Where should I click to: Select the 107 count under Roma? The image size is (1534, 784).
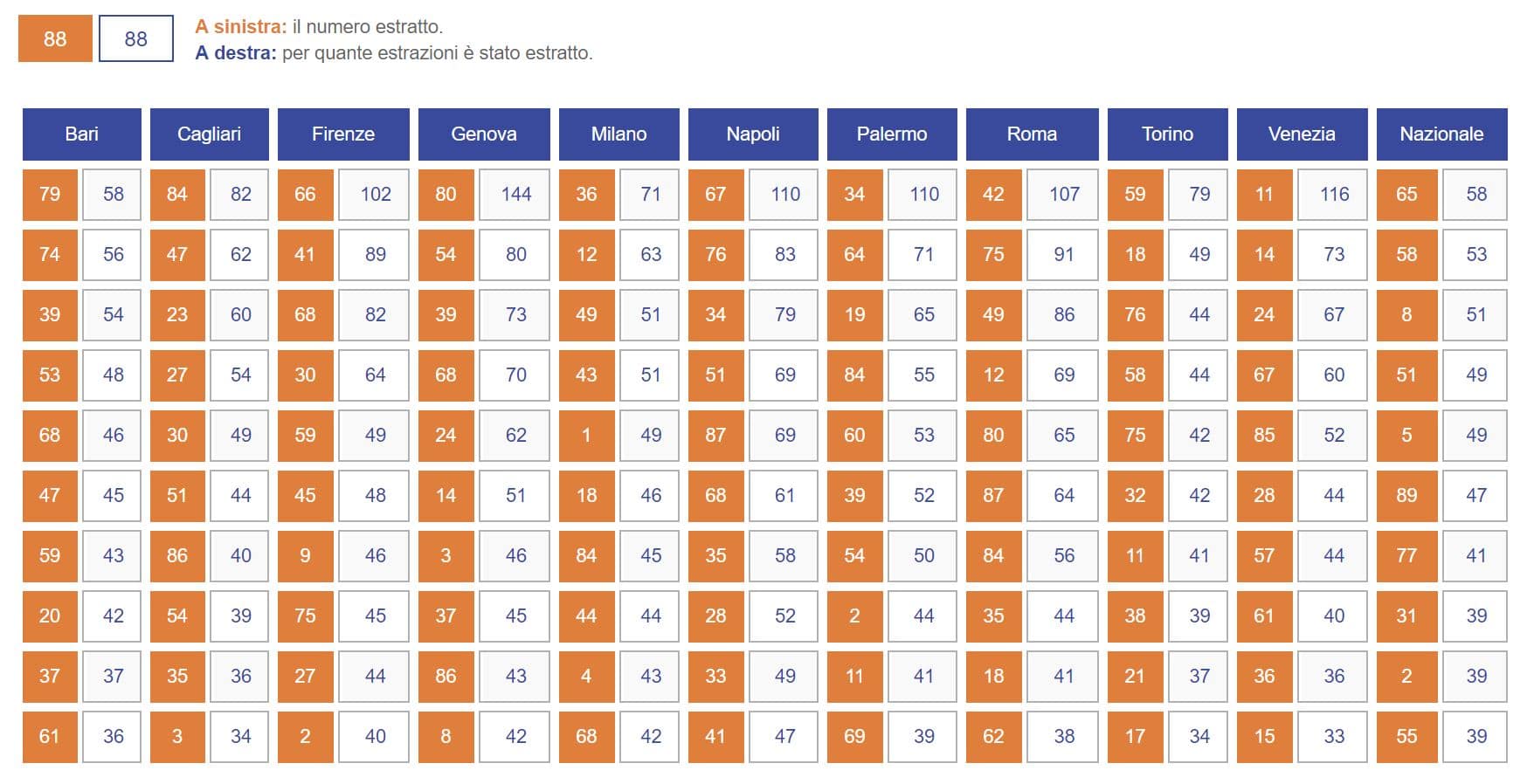1063,194
